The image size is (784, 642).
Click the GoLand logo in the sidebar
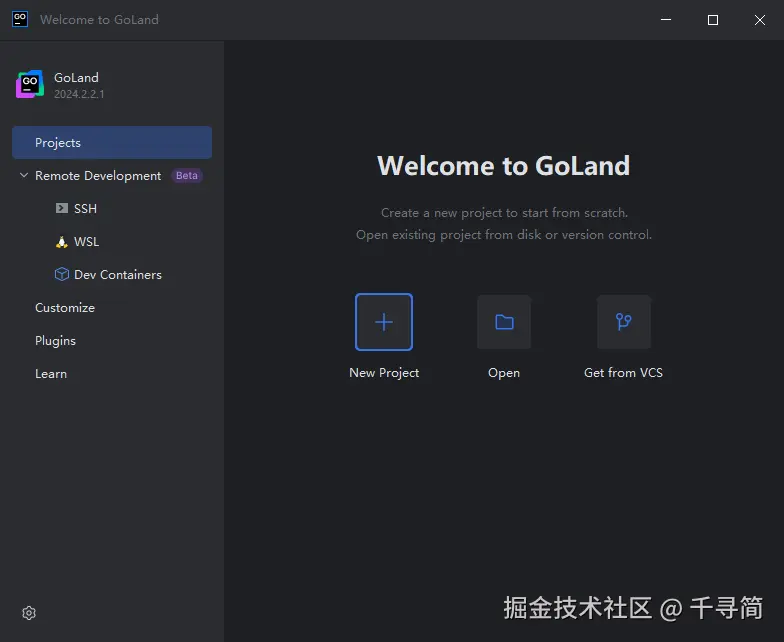[30, 84]
